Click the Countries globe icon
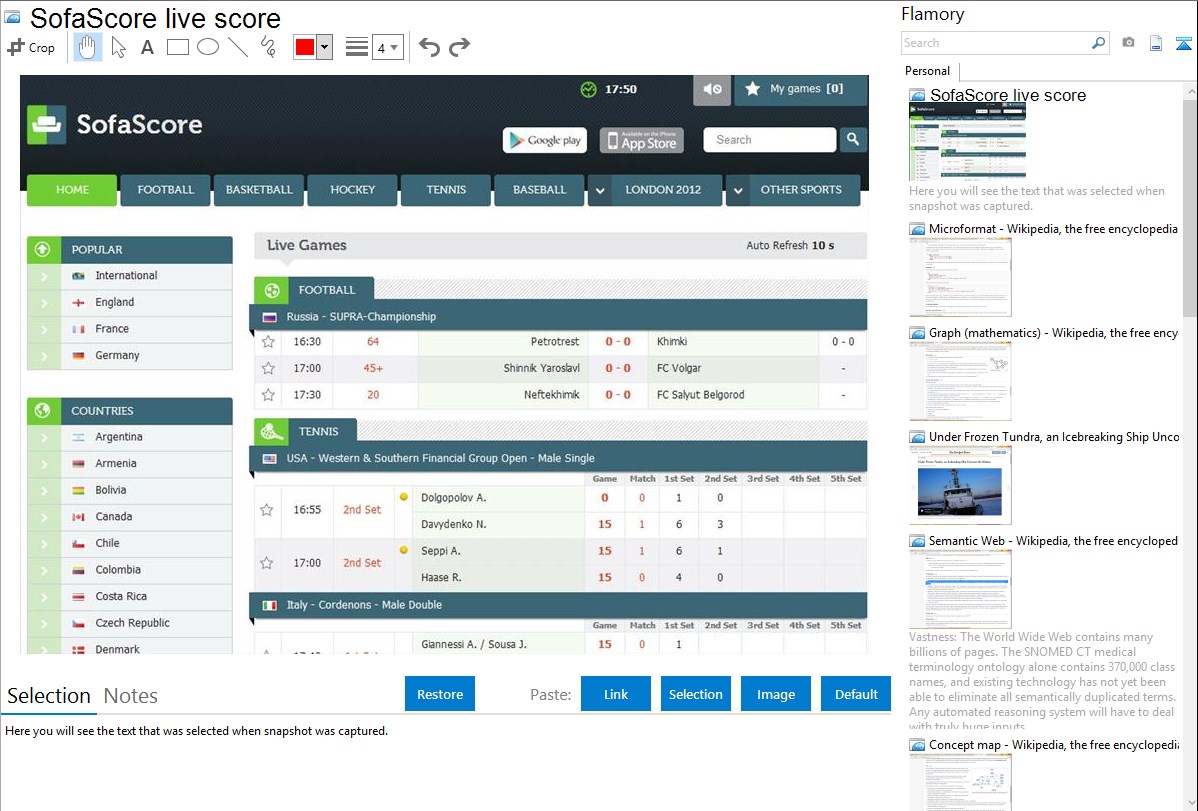The width and height of the screenshot is (1198, 811). pos(44,410)
